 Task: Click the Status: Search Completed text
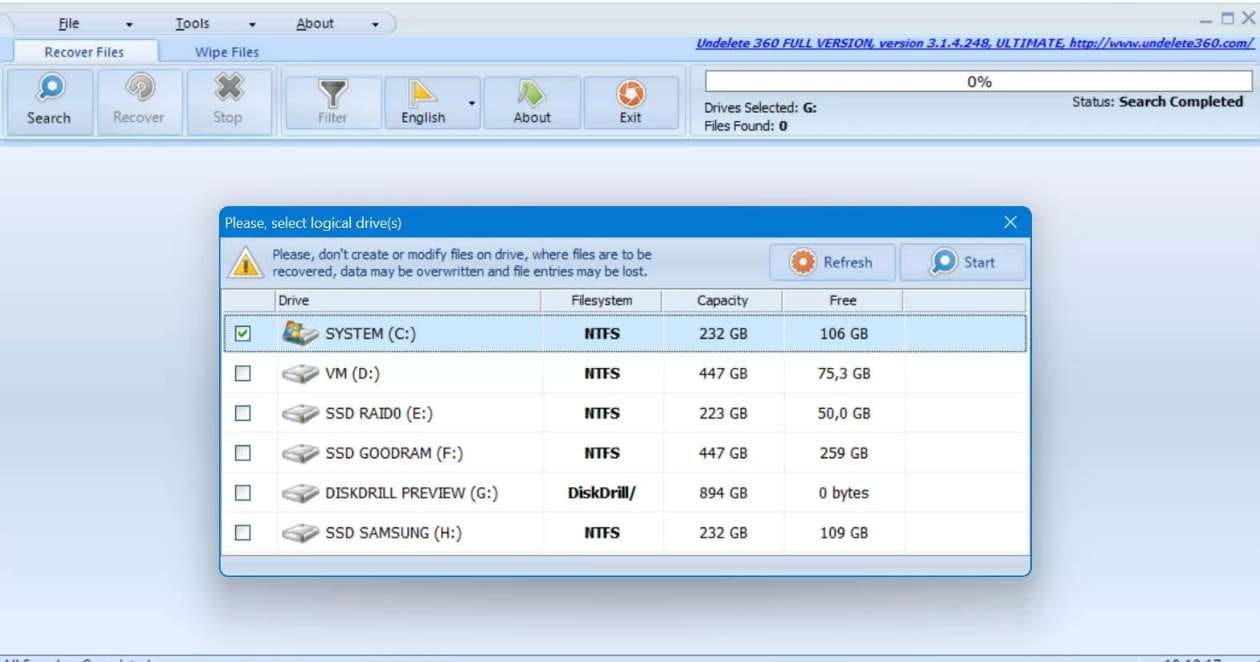[x=1157, y=102]
